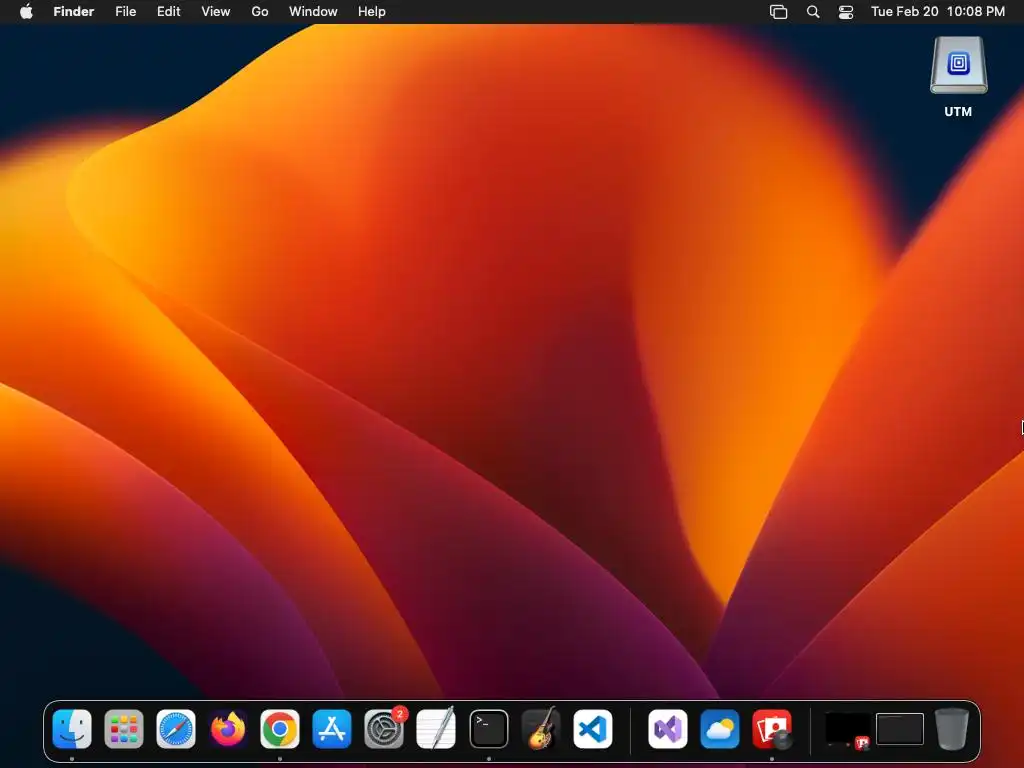This screenshot has height=768, width=1024.
Task: Open Control Center in menu bar
Action: tap(846, 12)
